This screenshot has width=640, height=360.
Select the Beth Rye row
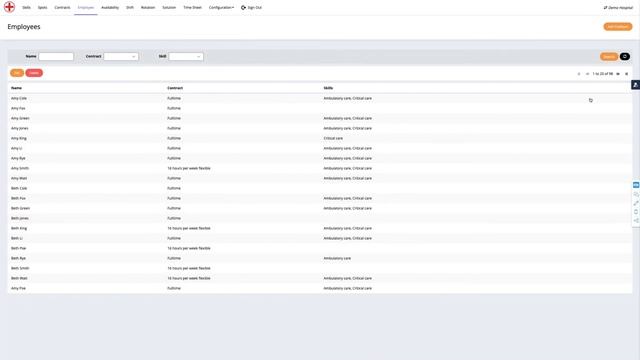pyautogui.click(x=320, y=258)
